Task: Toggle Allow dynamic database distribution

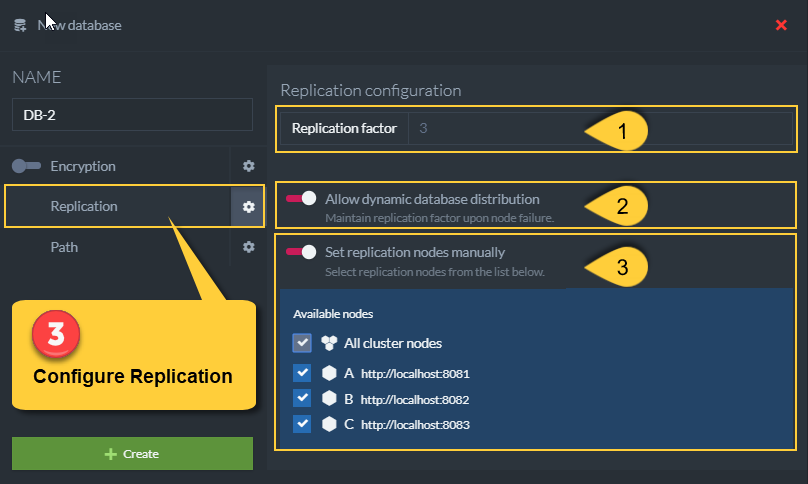Action: click(x=301, y=198)
